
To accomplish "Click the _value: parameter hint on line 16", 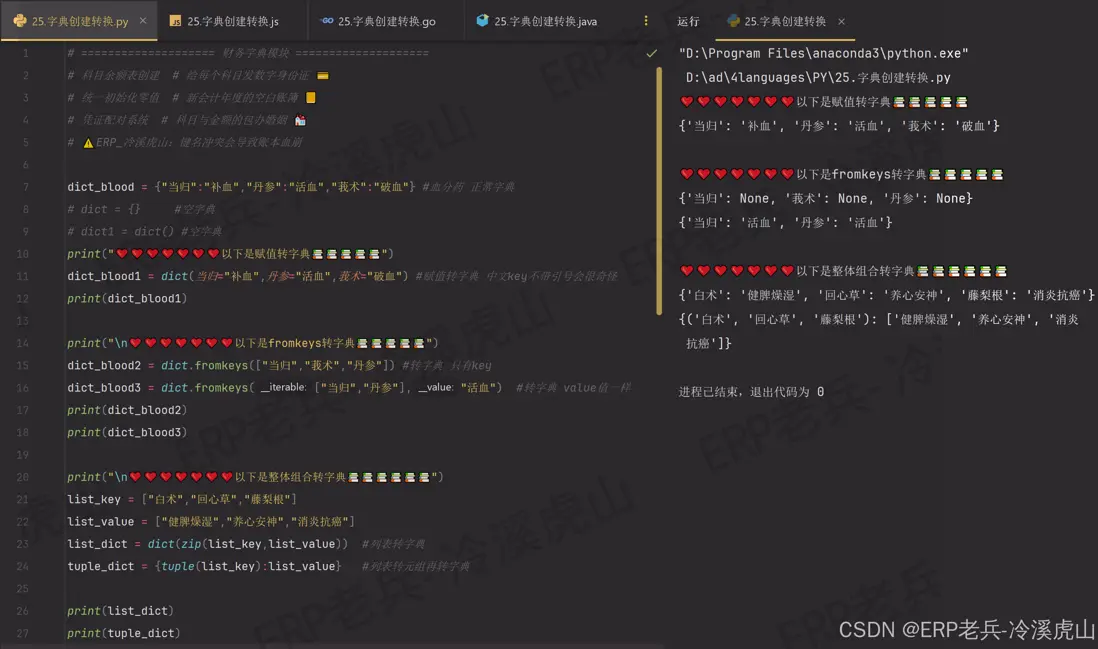I will point(435,387).
